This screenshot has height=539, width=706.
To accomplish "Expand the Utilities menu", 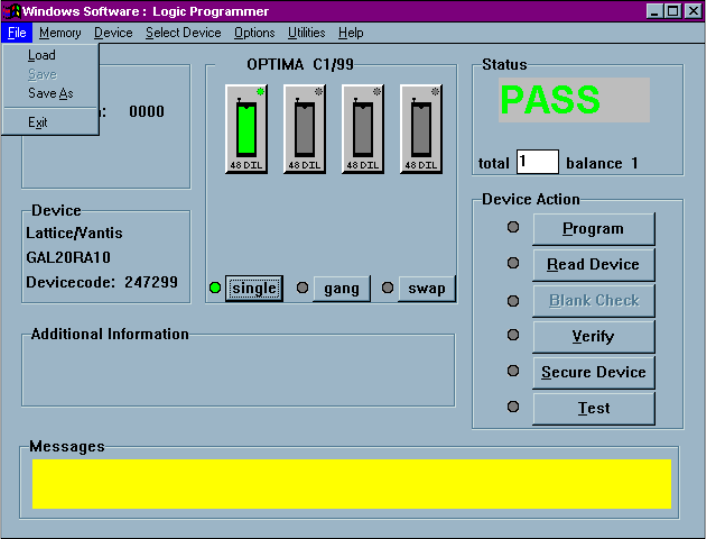I will pos(306,33).
